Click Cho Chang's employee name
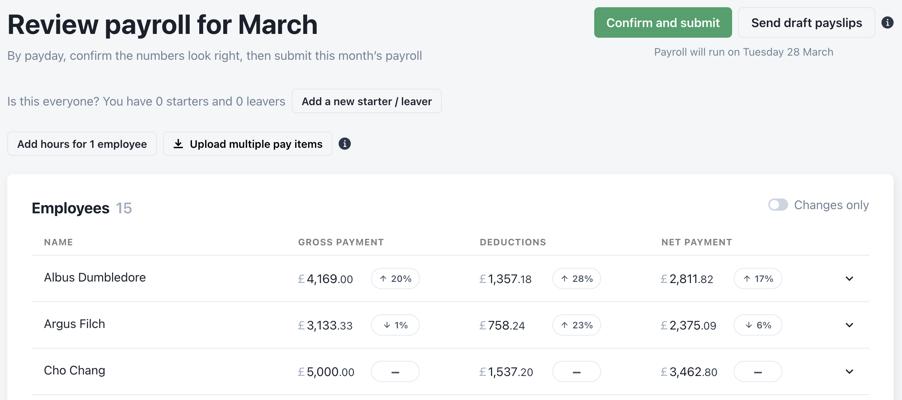 (74, 371)
